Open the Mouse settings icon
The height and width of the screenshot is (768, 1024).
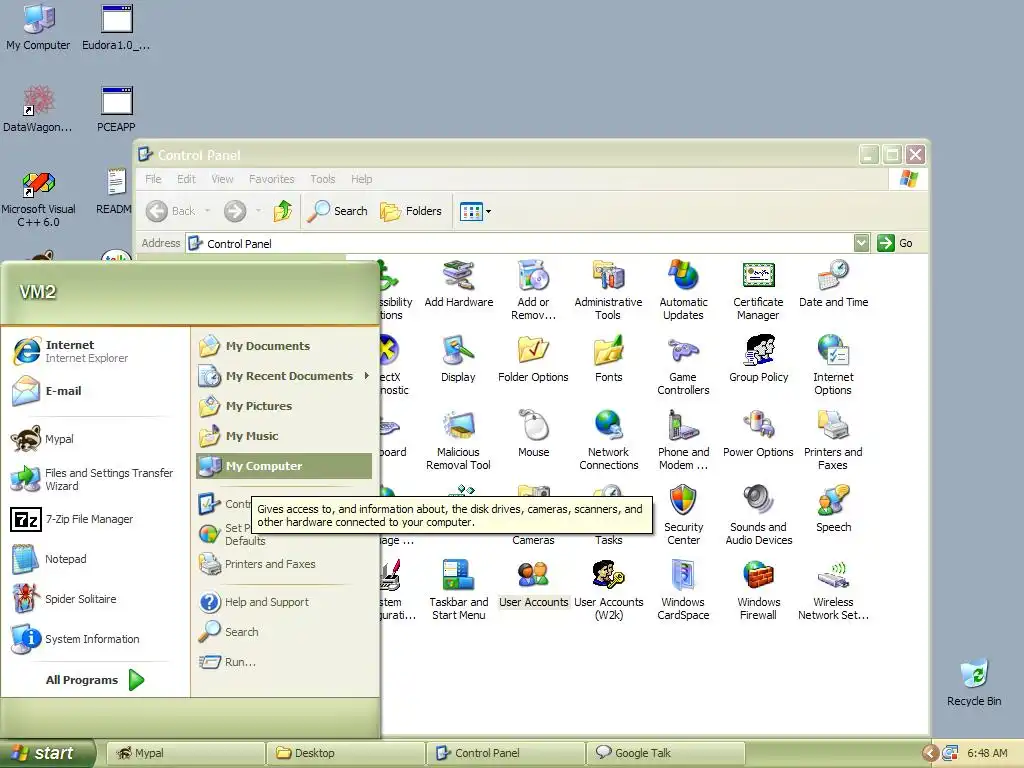click(x=534, y=434)
